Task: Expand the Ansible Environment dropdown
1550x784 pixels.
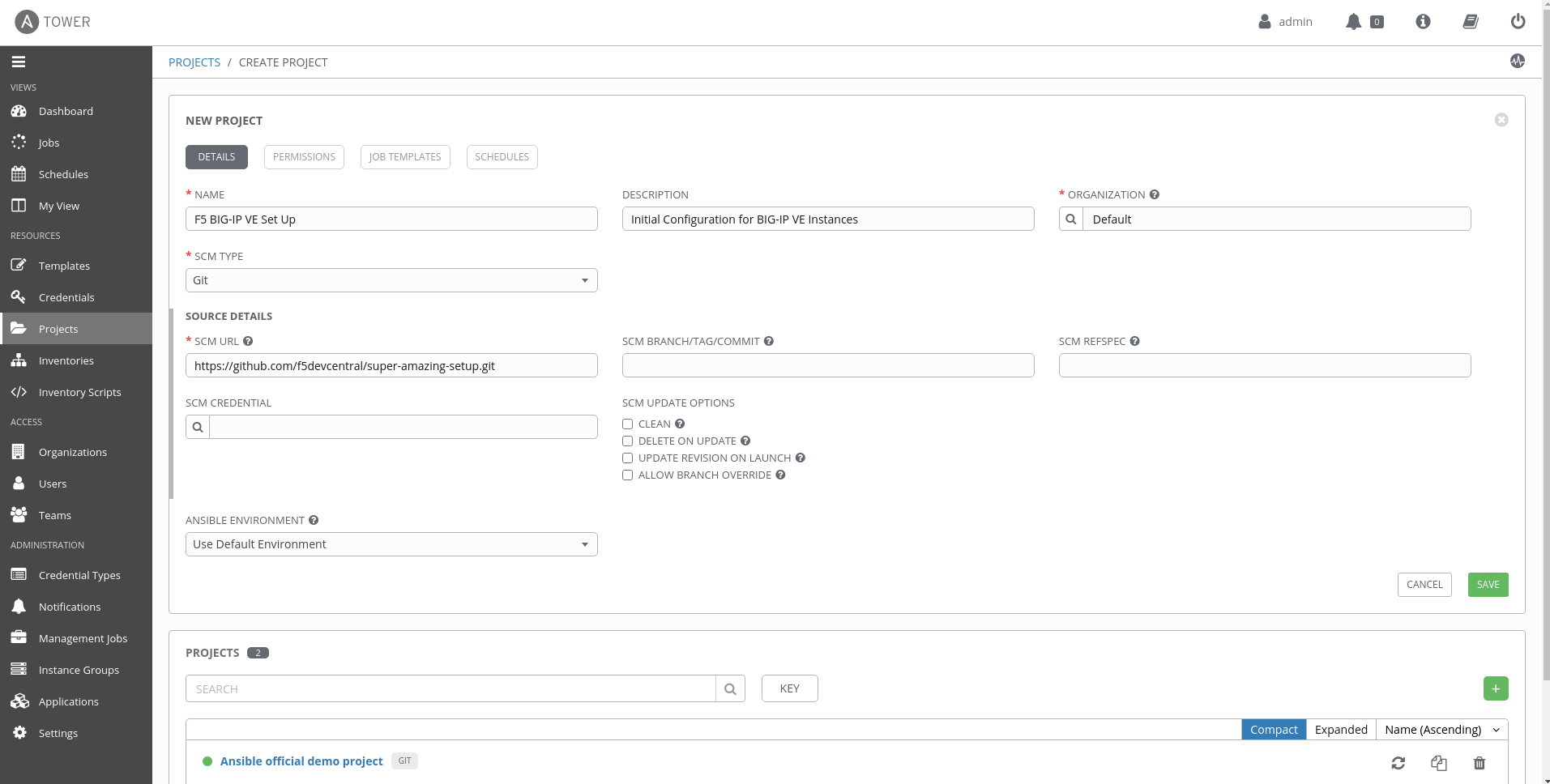Action: tap(391, 544)
